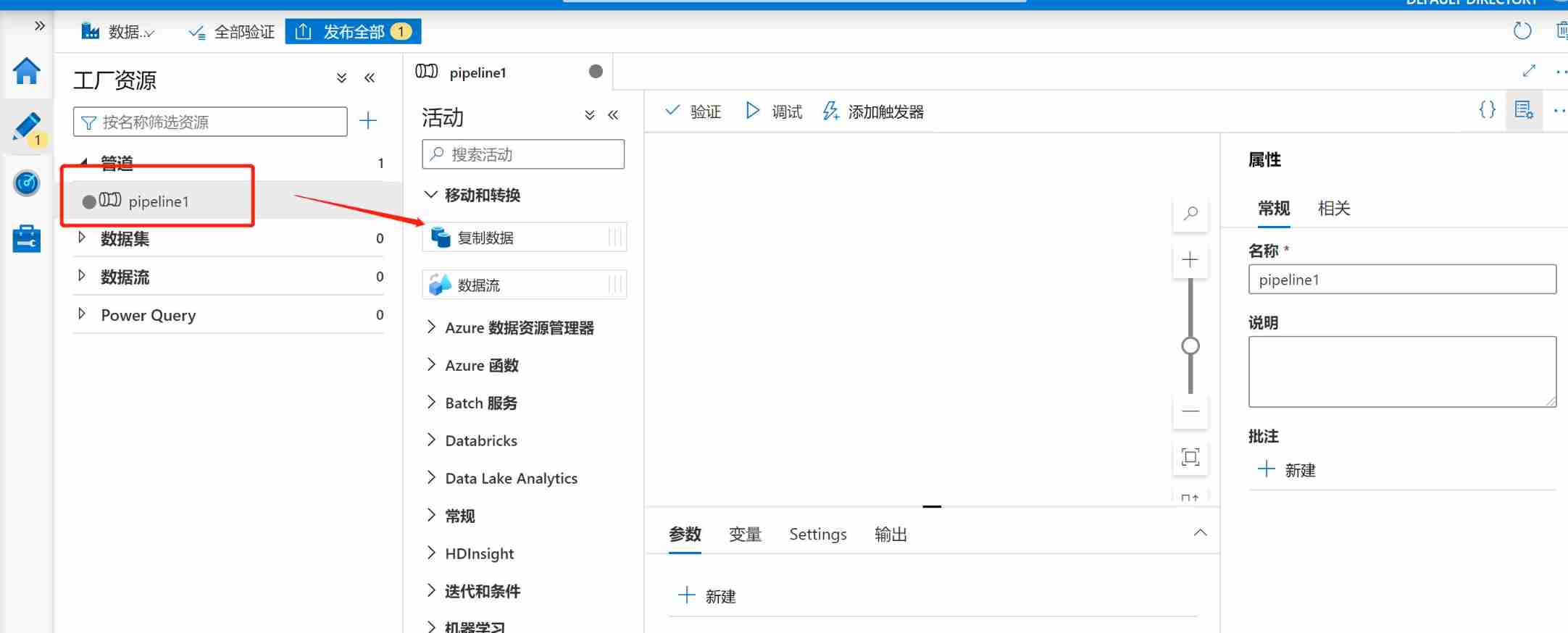Expand the HDInsight category

(x=431, y=553)
